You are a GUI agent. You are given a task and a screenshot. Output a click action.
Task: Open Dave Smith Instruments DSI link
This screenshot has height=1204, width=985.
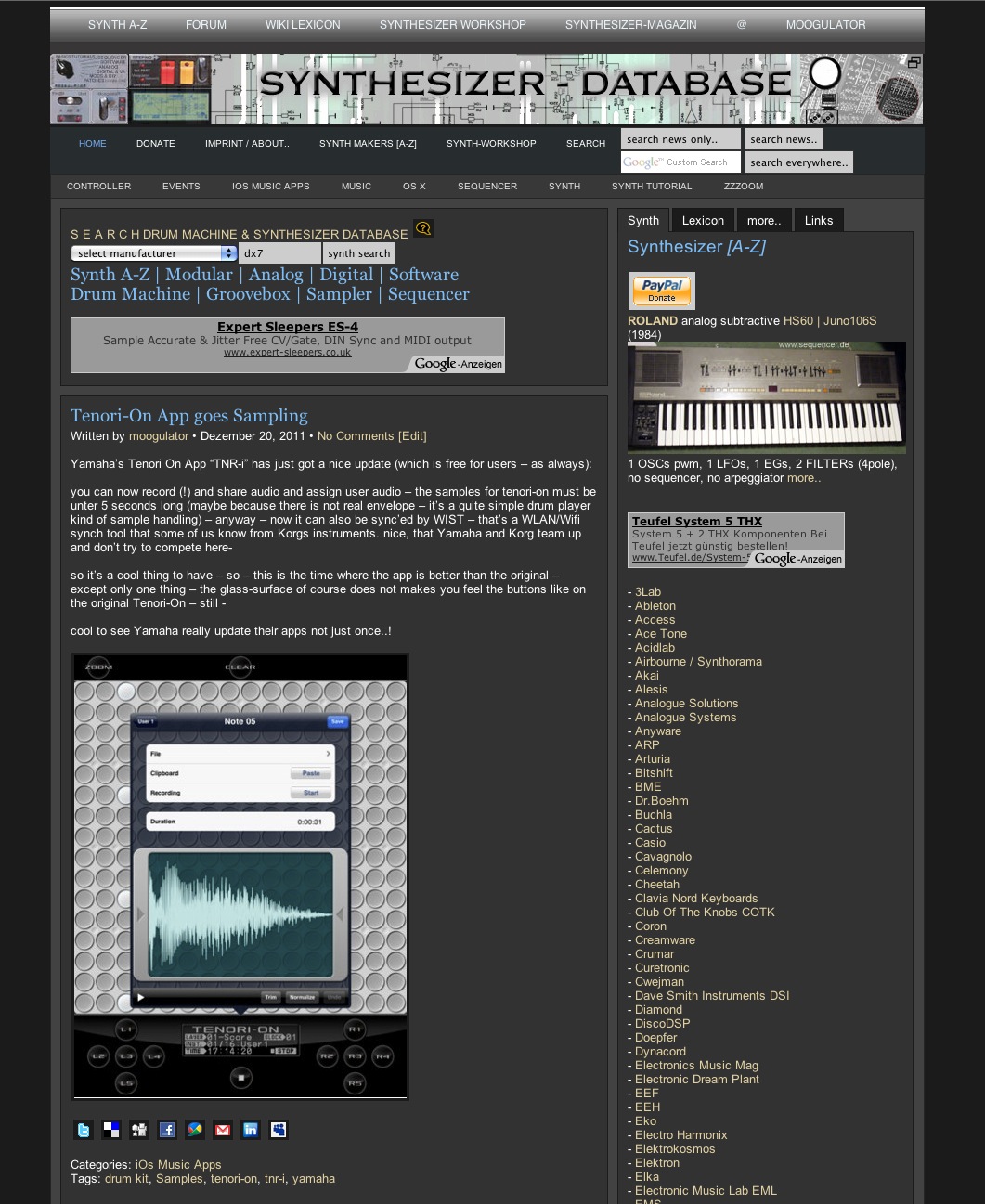click(712, 996)
